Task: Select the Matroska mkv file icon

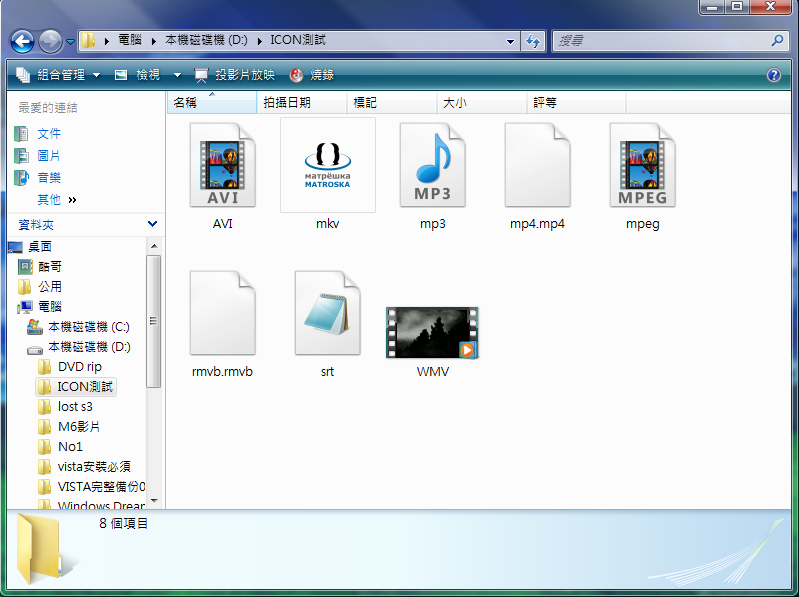Action: [328, 166]
